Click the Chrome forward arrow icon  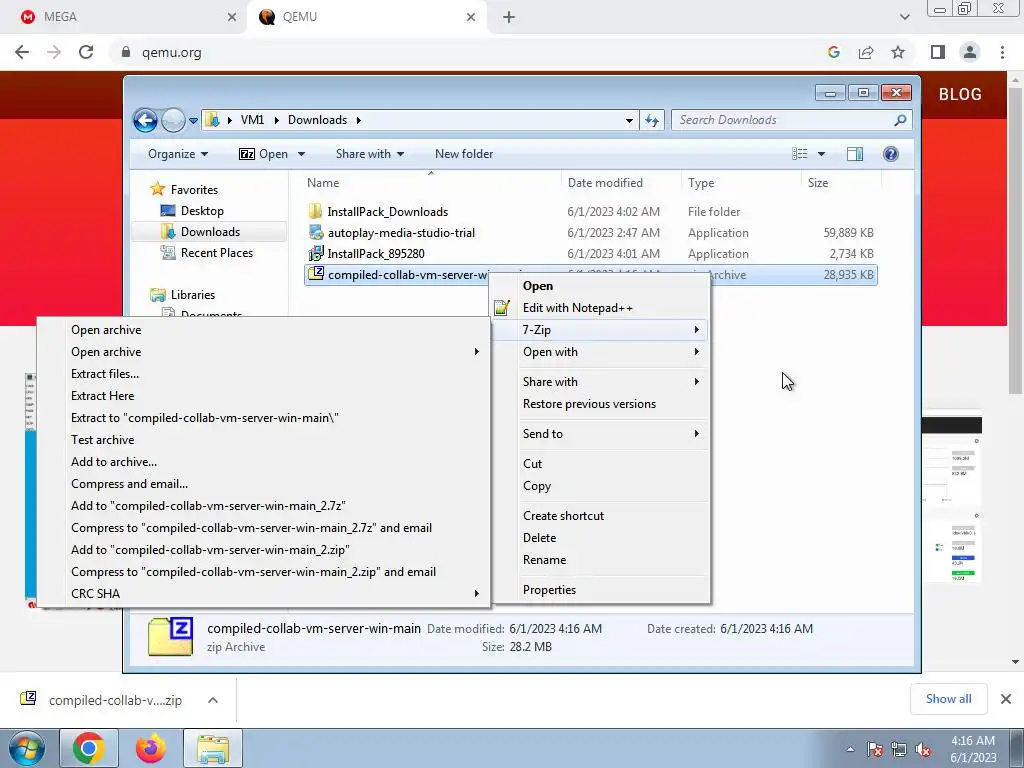click(54, 52)
